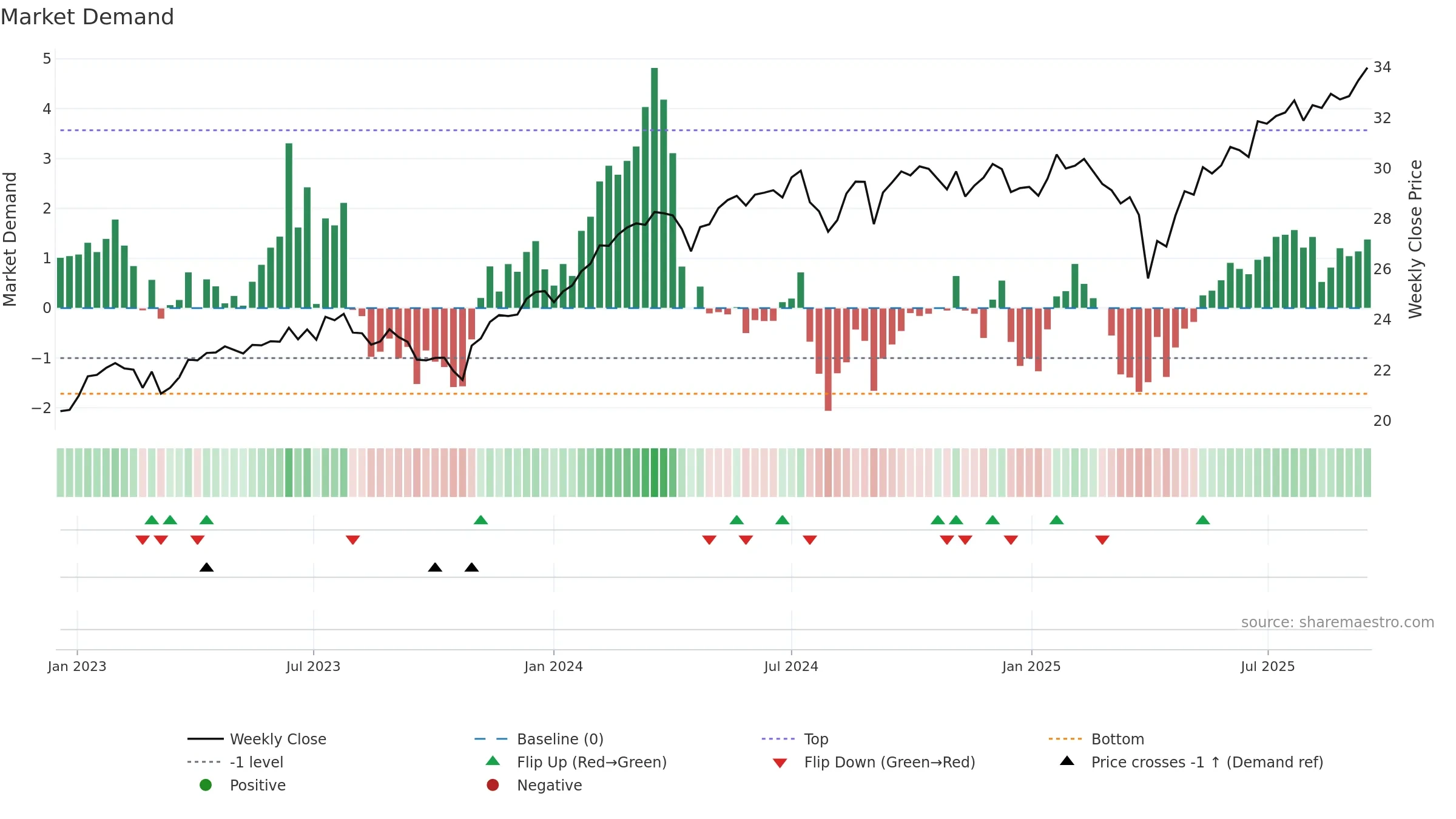
Task: Toggle the Negative legend entry
Action: [534, 785]
